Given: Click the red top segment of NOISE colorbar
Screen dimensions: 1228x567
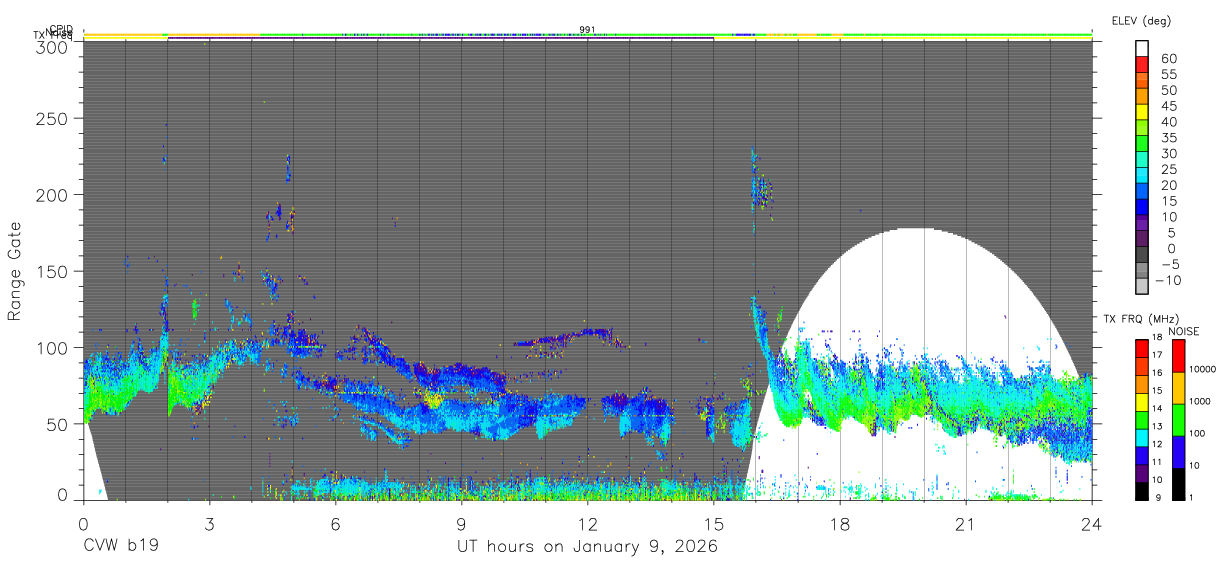Looking at the screenshot, I should 1178,356.
